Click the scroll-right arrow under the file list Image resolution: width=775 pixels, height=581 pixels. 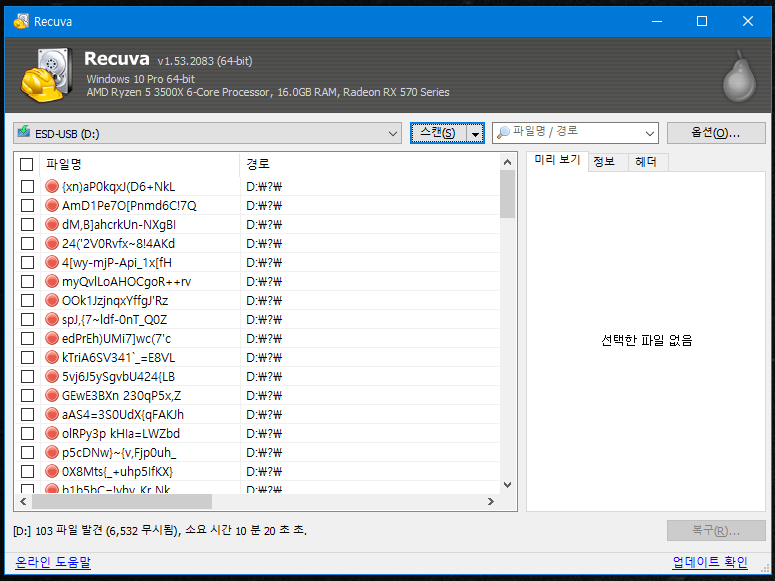point(491,501)
